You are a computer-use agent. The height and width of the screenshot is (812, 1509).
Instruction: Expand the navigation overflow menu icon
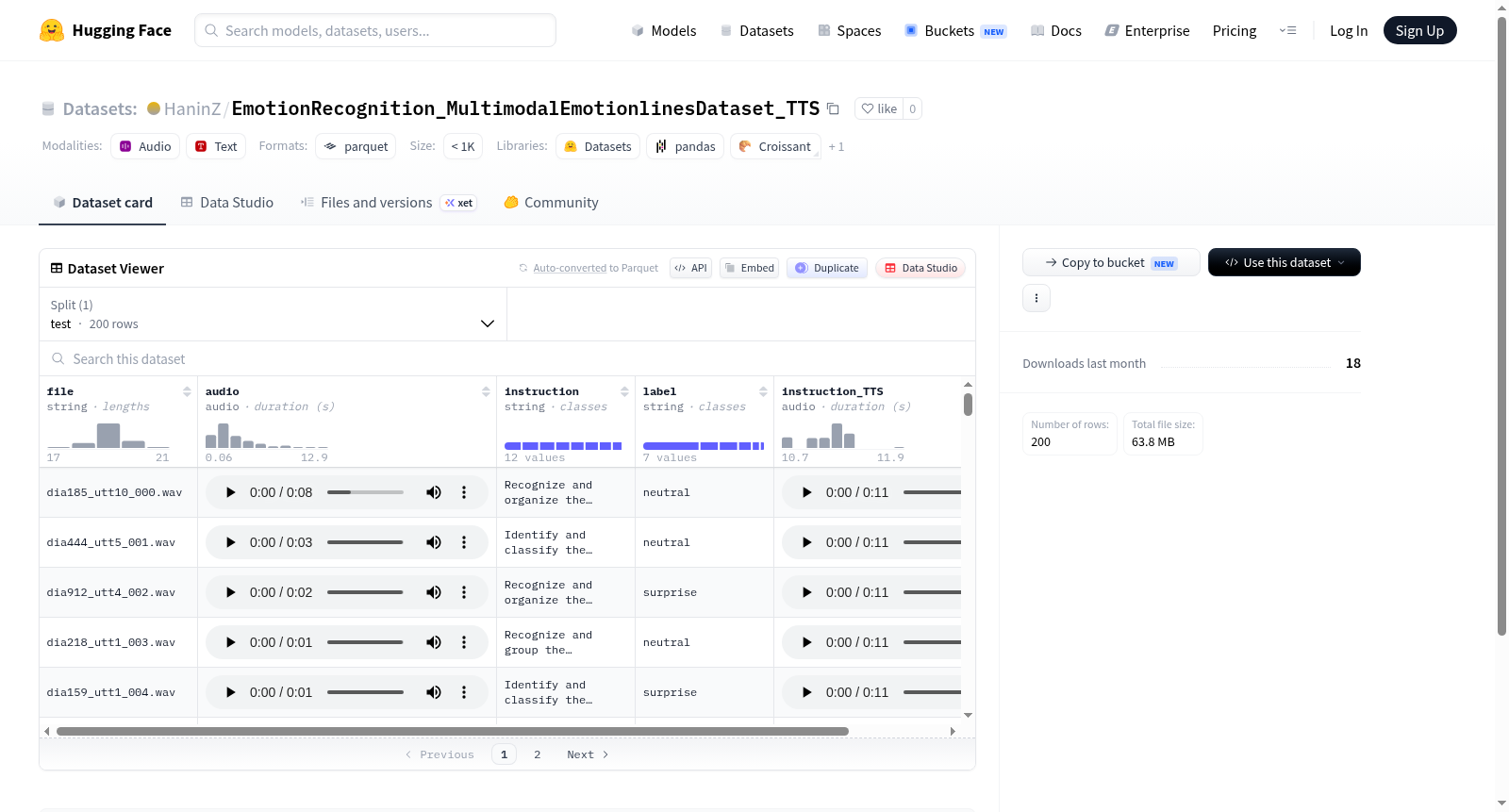coord(1287,31)
